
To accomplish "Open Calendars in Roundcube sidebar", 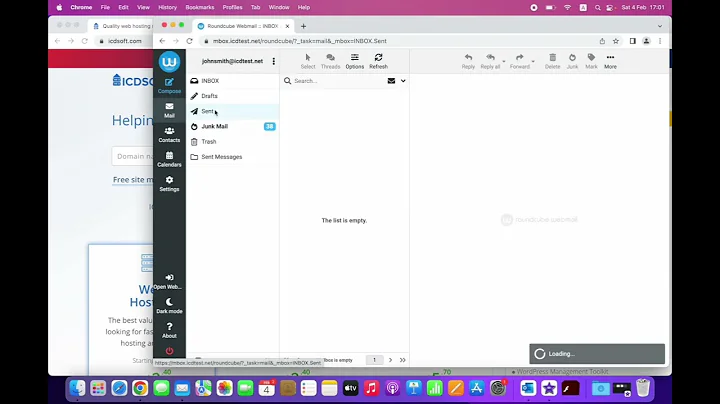I will 169,159.
